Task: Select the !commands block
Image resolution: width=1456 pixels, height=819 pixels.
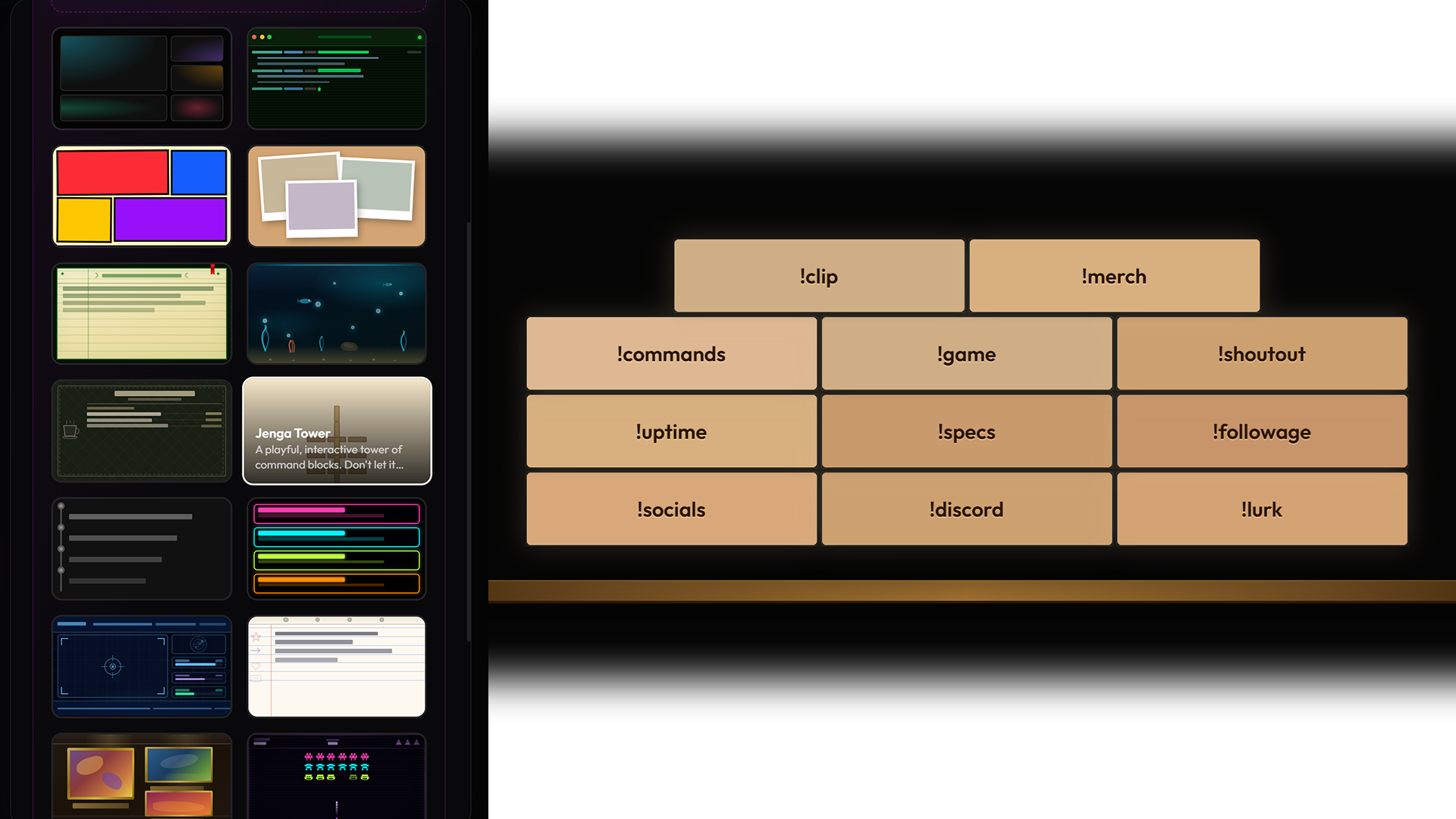Action: tap(671, 354)
